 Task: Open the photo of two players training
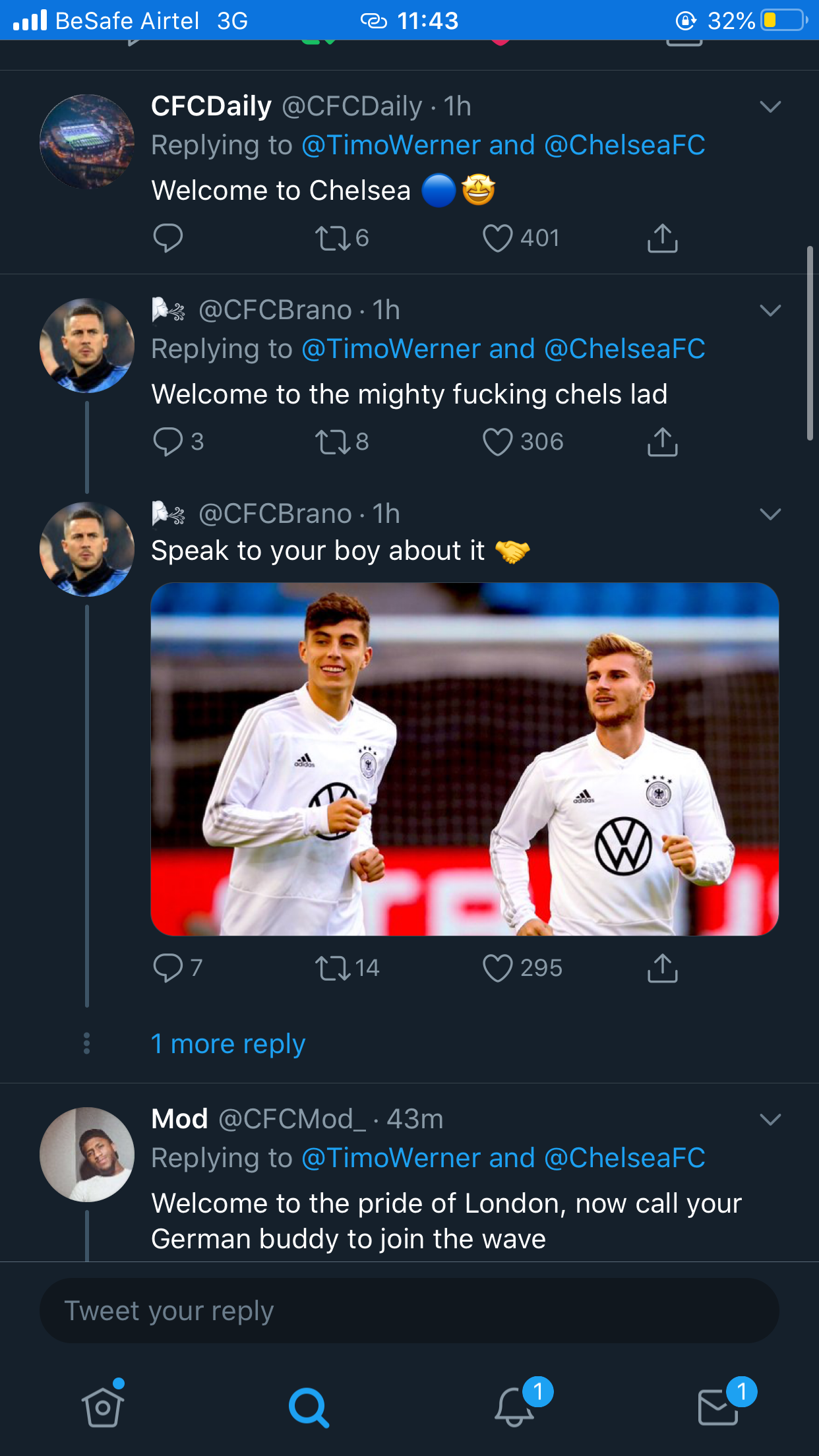[464, 758]
